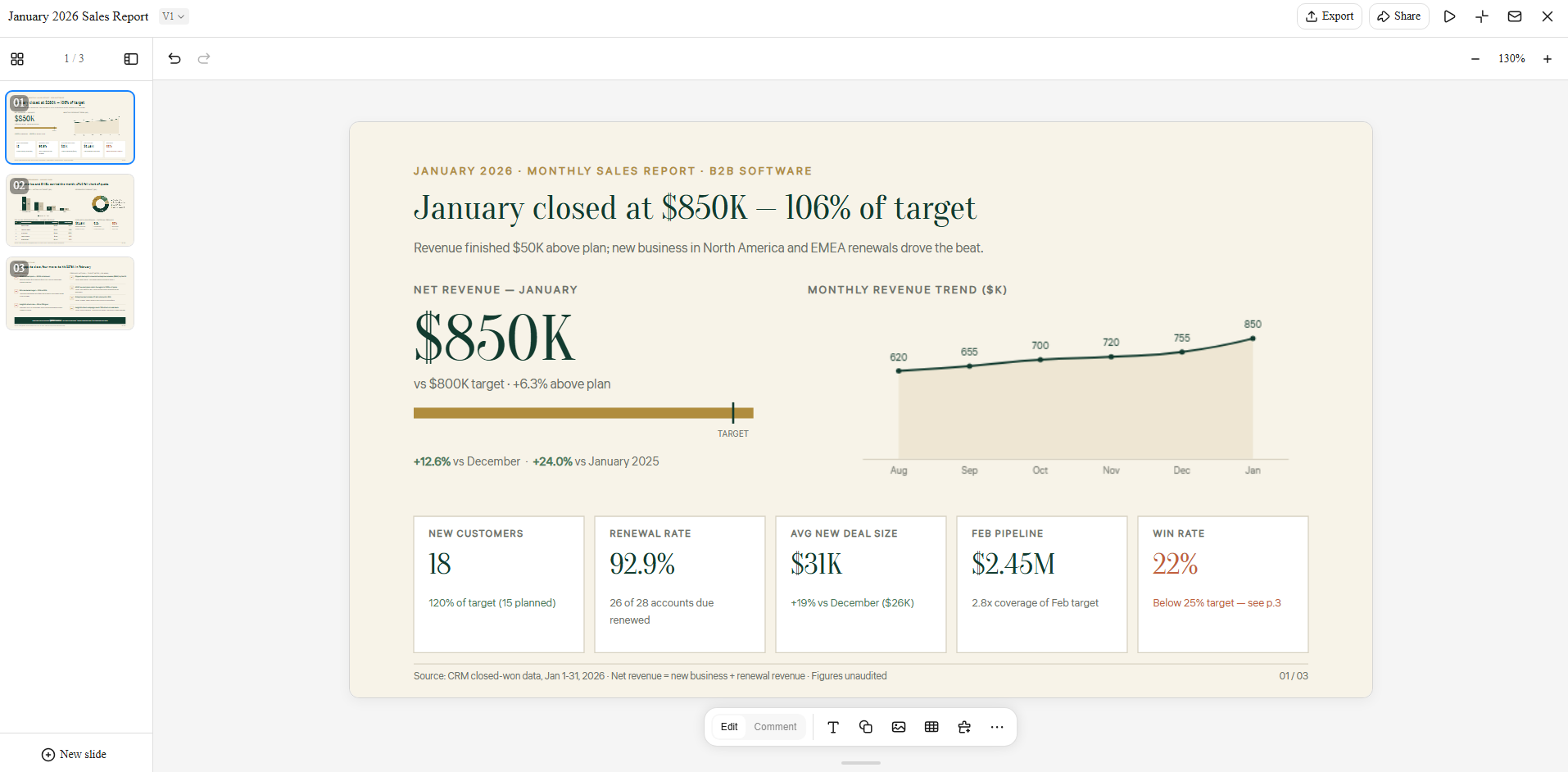Zoom out with the minus control

tap(1475, 59)
